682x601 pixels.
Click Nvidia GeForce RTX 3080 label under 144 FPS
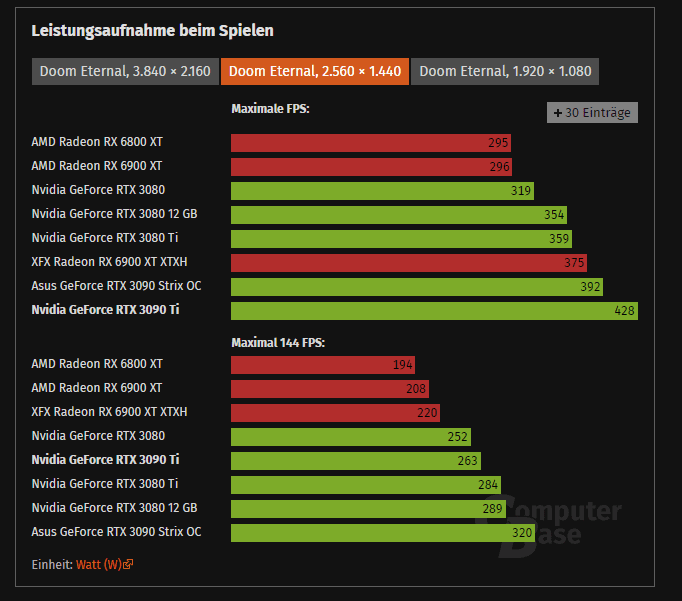[x=98, y=436]
